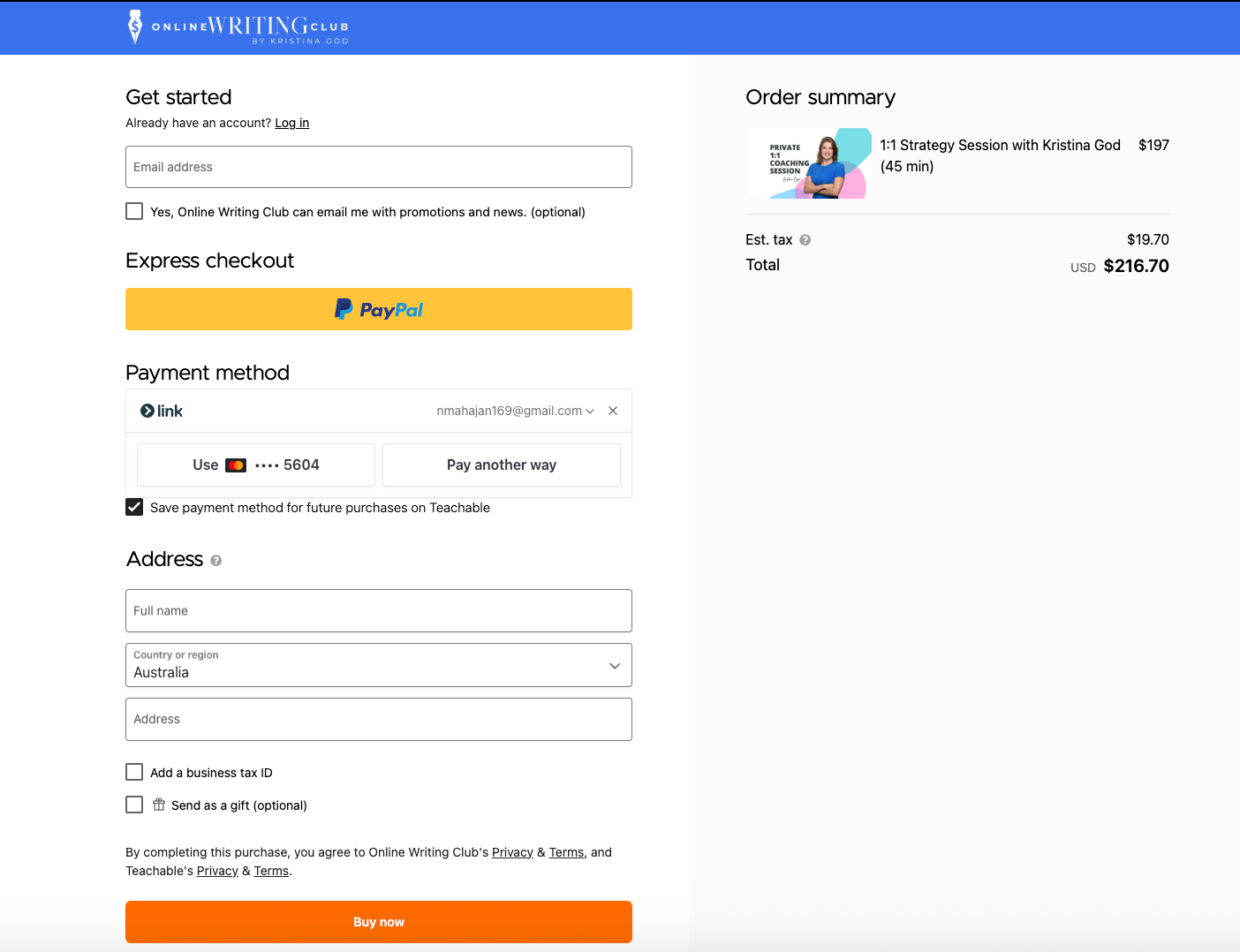Click the Online Writing Club pen logo

pyautogui.click(x=135, y=26)
